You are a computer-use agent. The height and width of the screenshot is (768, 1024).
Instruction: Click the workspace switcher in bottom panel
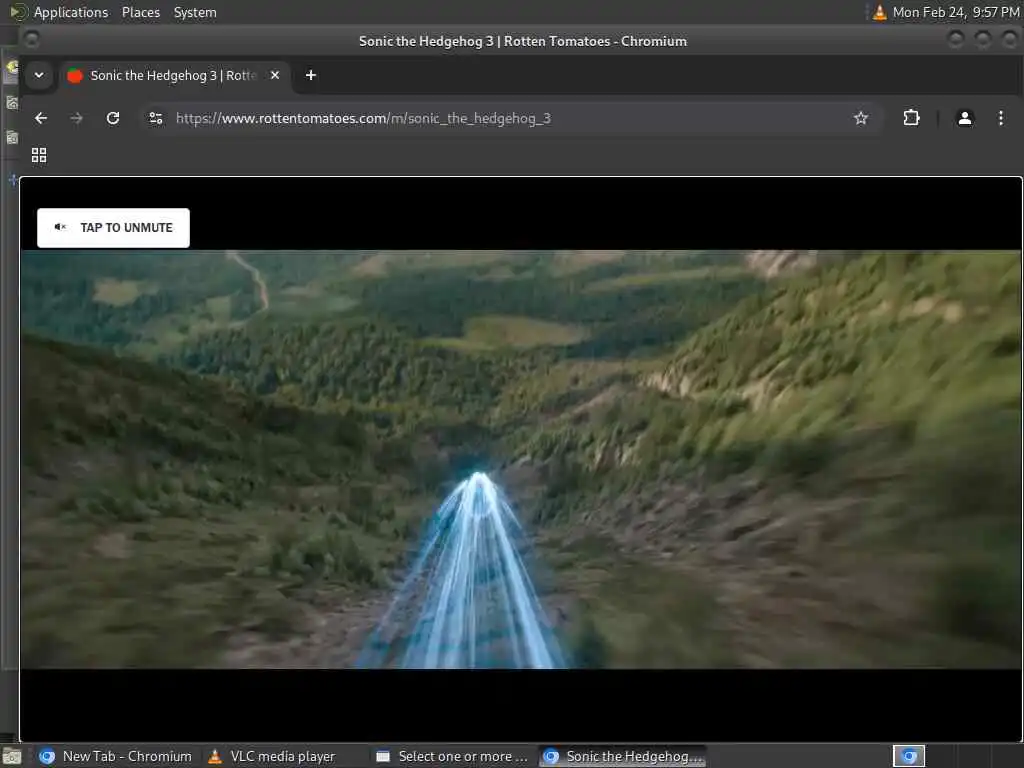(908, 756)
